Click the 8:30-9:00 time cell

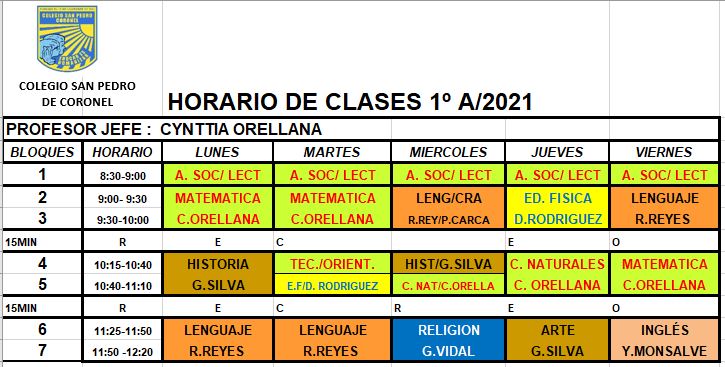click(123, 176)
